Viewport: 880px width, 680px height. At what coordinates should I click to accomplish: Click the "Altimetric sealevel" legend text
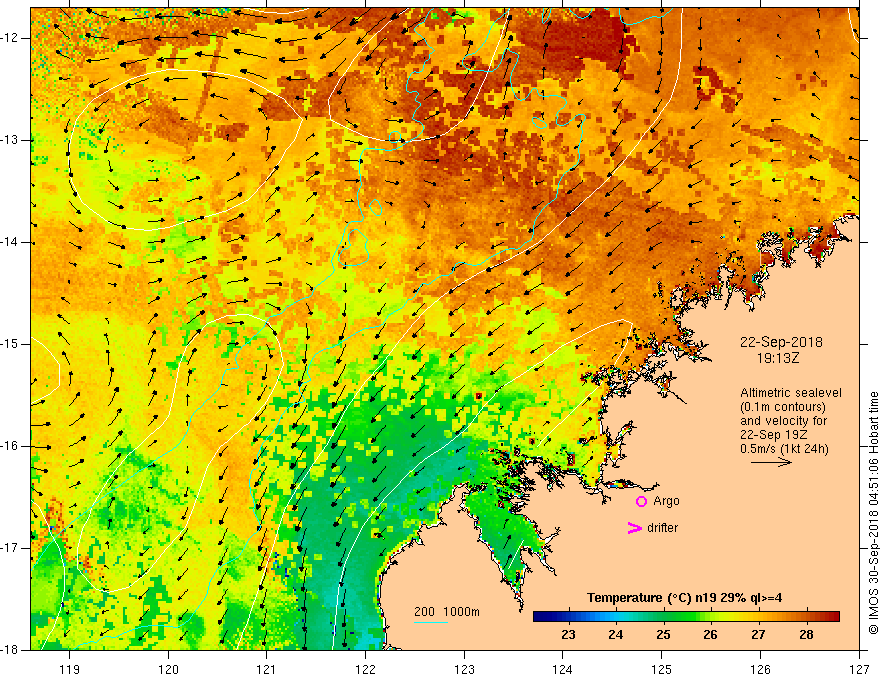[791, 393]
